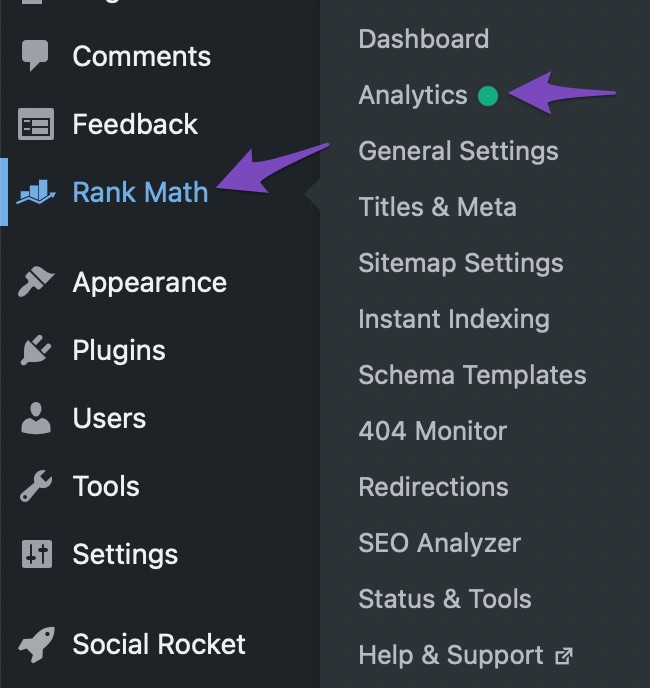650x688 pixels.
Task: Click the green dot next to Analytics
Action: pyautogui.click(x=488, y=96)
